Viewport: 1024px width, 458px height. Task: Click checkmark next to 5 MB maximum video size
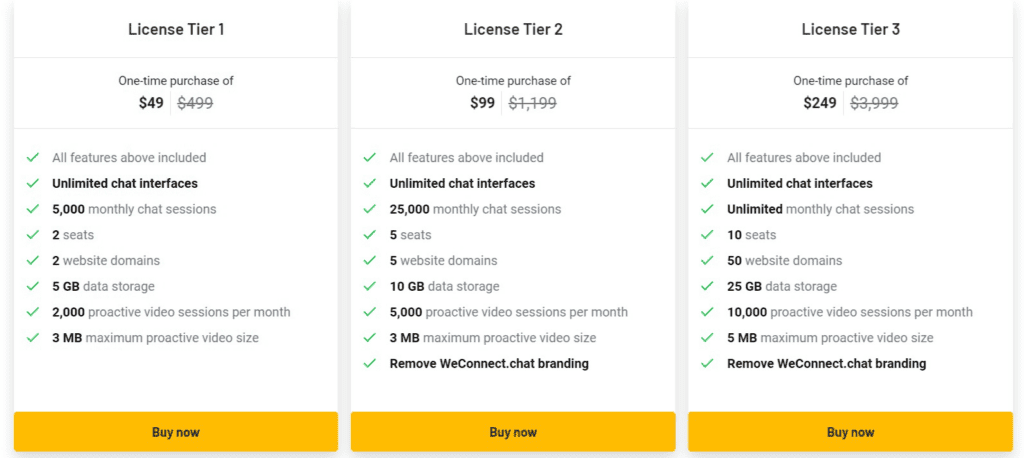click(x=707, y=338)
